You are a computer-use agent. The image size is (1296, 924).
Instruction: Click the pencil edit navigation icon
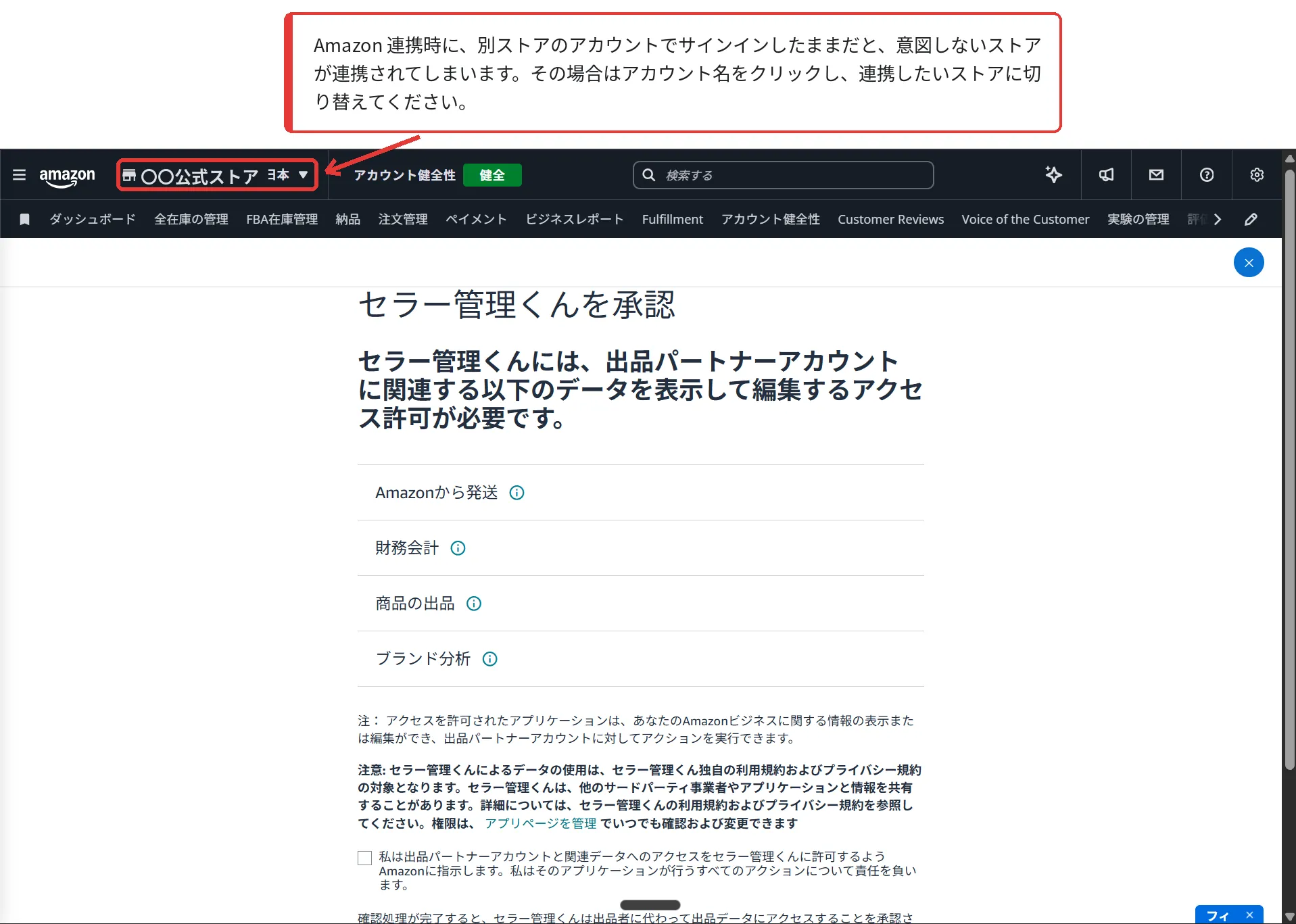coord(1251,219)
